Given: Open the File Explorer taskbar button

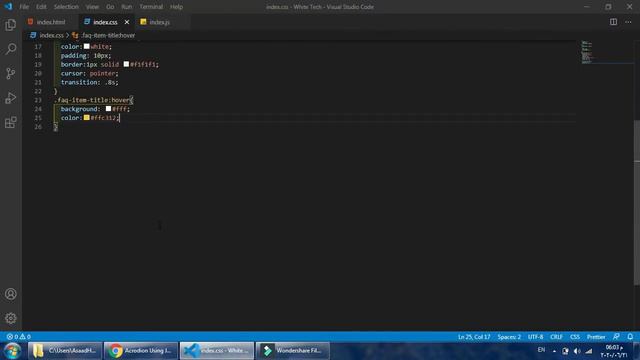Looking at the screenshot, I should coord(65,351).
